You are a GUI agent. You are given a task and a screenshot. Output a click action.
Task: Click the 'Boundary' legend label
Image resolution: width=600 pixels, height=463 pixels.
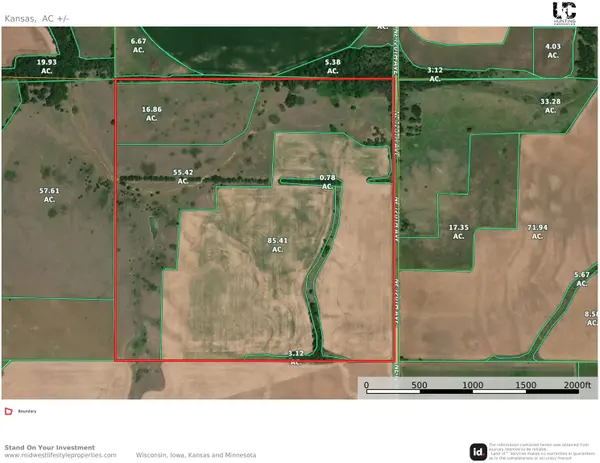(x=27, y=411)
